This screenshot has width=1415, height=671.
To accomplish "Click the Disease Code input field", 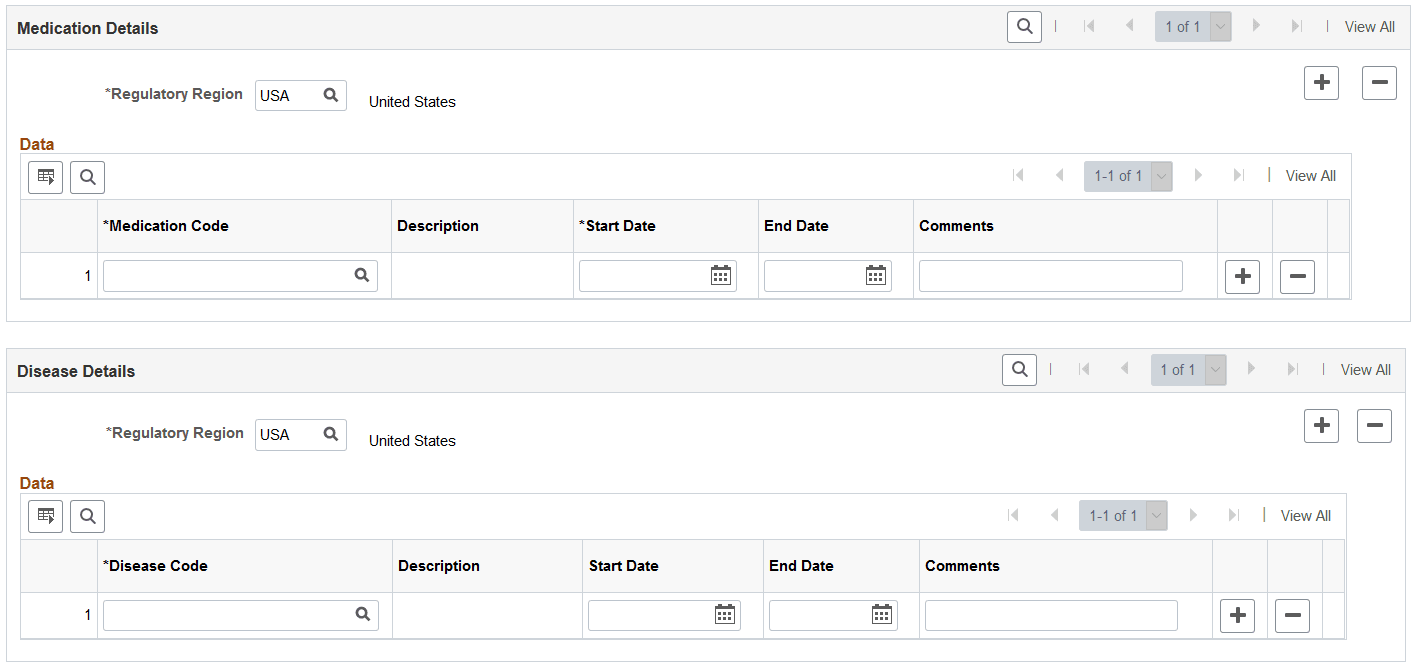I will 228,615.
